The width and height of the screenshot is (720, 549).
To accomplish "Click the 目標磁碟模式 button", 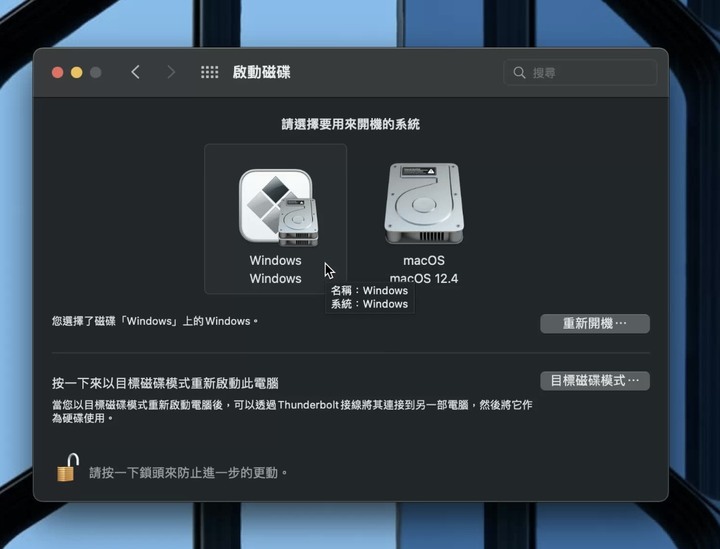I will (595, 381).
